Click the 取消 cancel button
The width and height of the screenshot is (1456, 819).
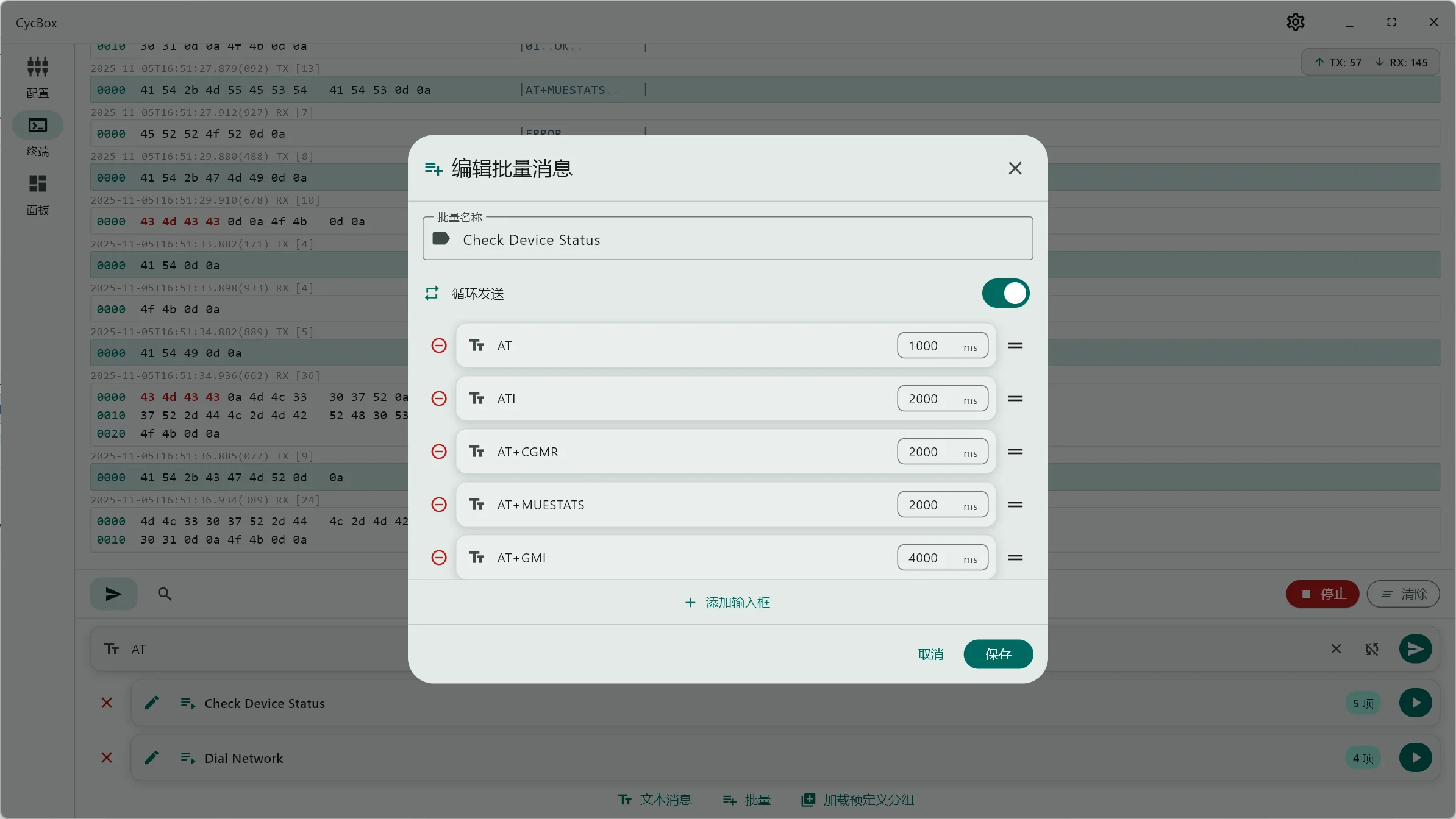point(930,654)
